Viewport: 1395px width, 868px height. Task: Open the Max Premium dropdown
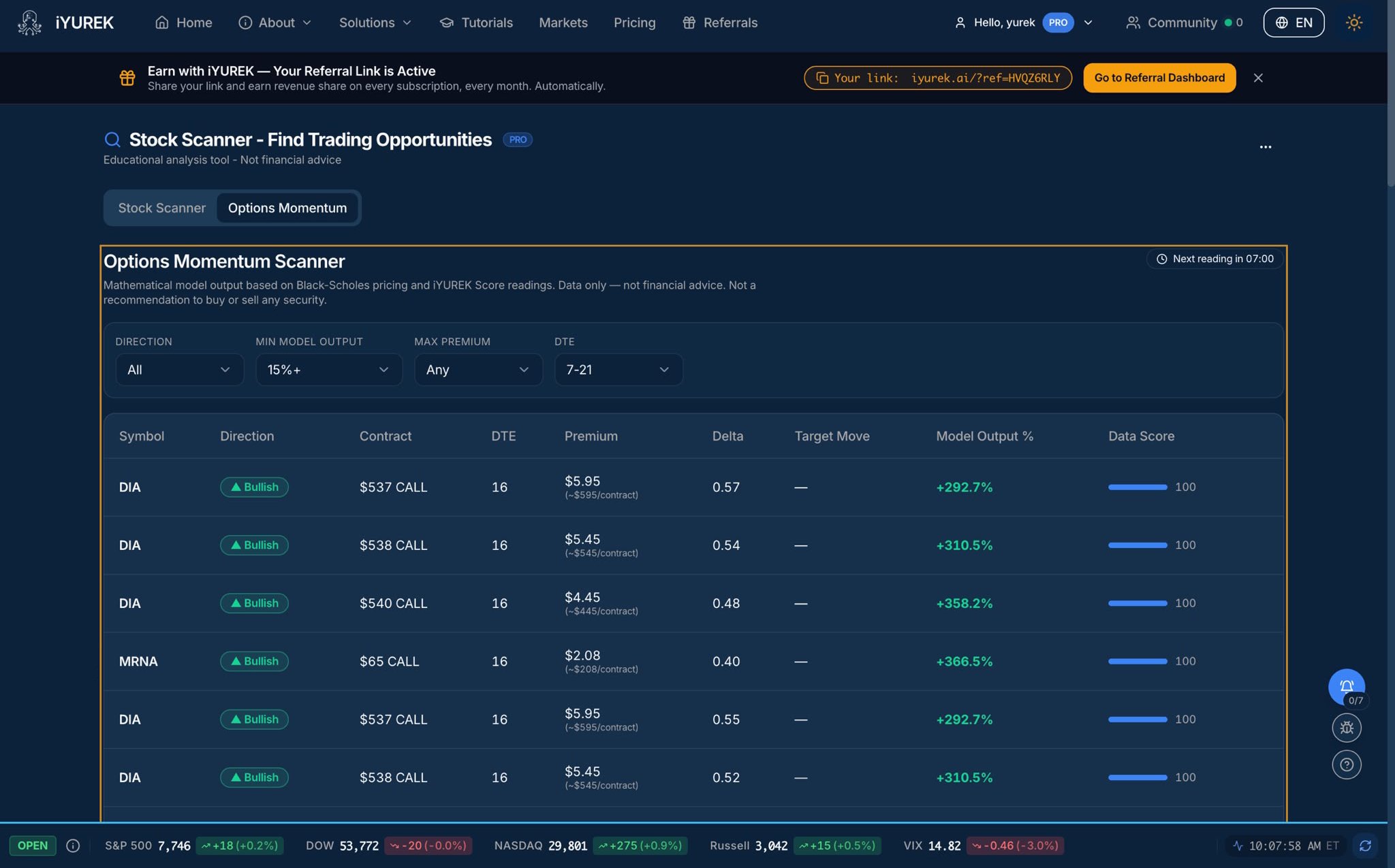pyautogui.click(x=478, y=370)
